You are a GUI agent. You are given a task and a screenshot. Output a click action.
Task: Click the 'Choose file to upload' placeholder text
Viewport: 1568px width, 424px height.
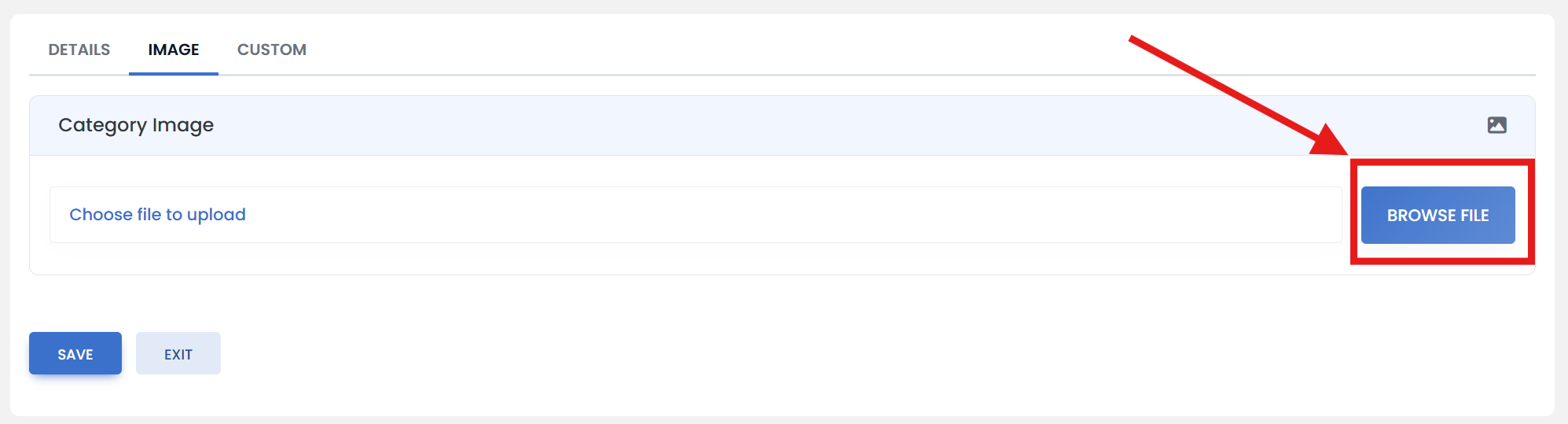[x=158, y=215]
